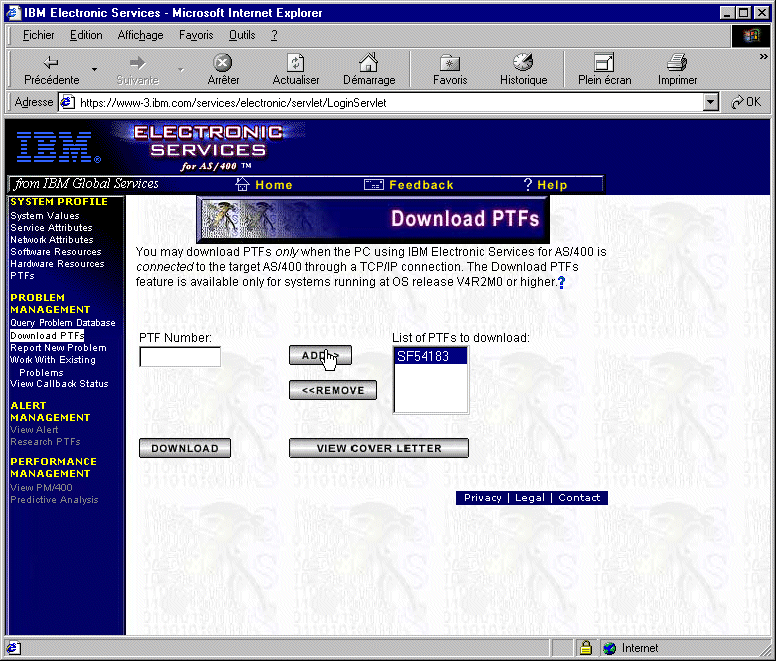This screenshot has height=661, width=776.
Task: Expand the toolbar overflow chevron
Action: pos(763,57)
